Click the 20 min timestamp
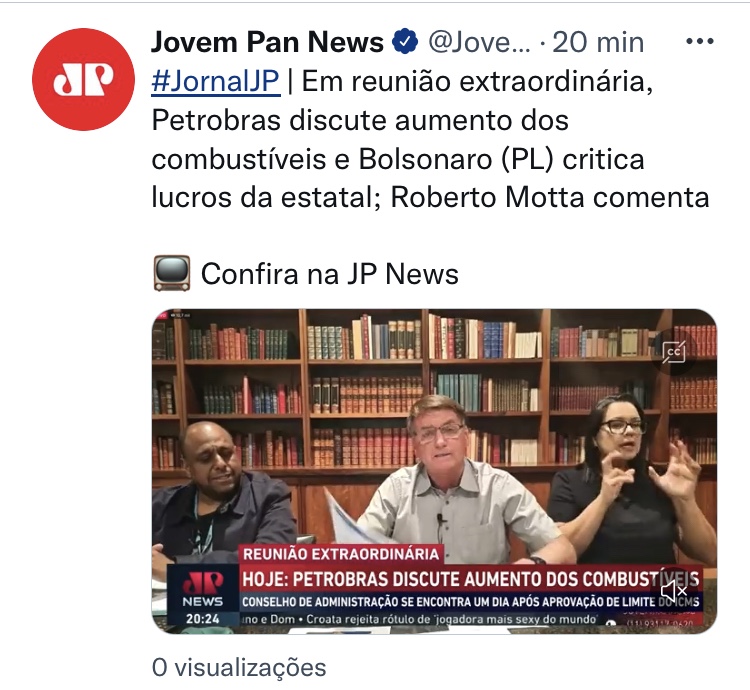 click(598, 42)
